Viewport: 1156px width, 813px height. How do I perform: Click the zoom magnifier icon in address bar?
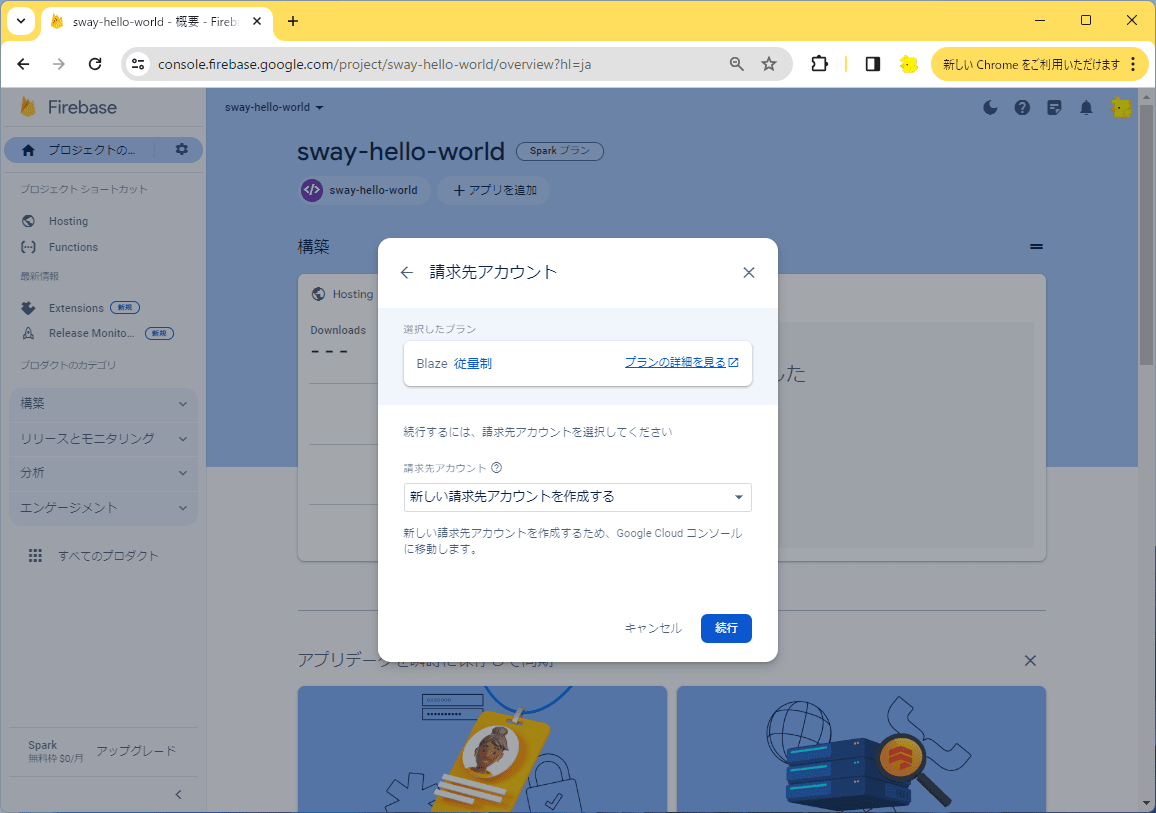coord(737,64)
